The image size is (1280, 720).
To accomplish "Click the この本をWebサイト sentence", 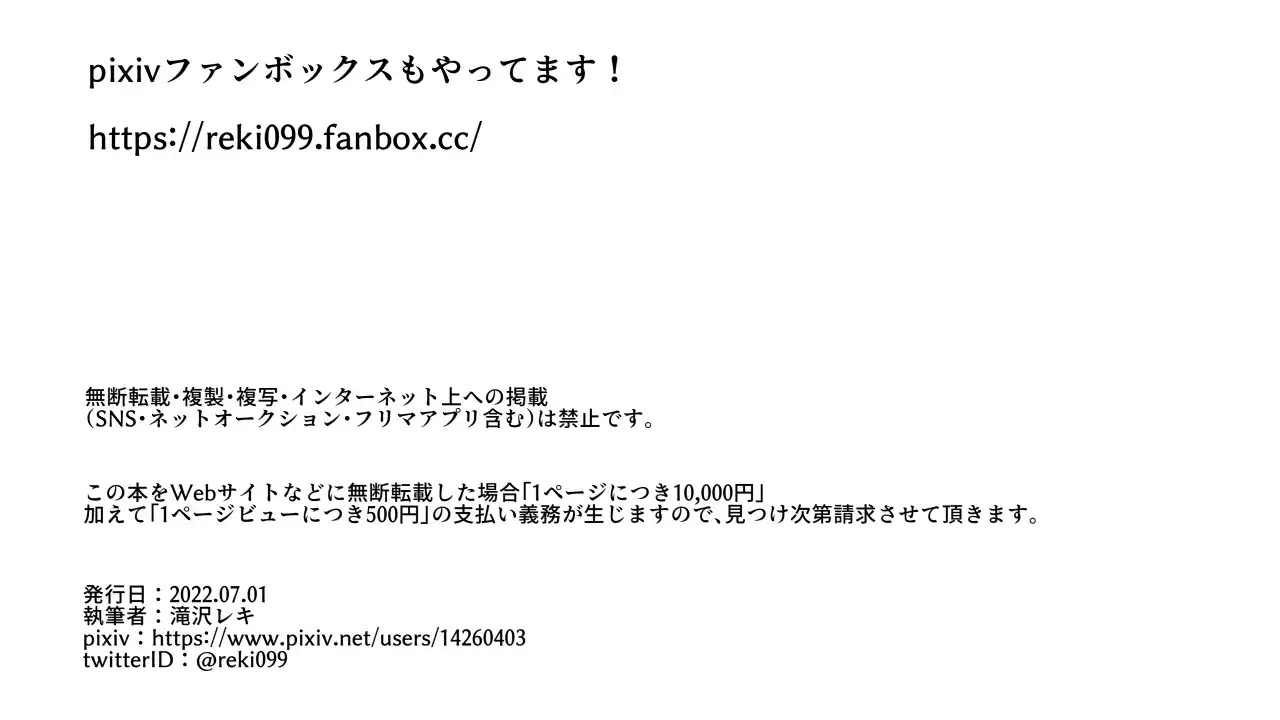I will pyautogui.click(x=425, y=493).
